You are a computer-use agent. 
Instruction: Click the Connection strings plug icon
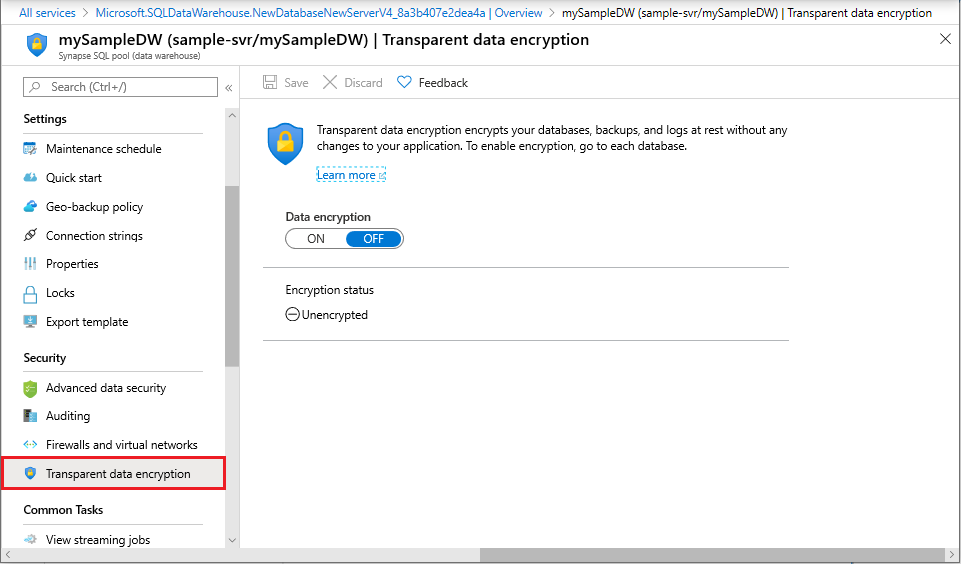pos(30,235)
